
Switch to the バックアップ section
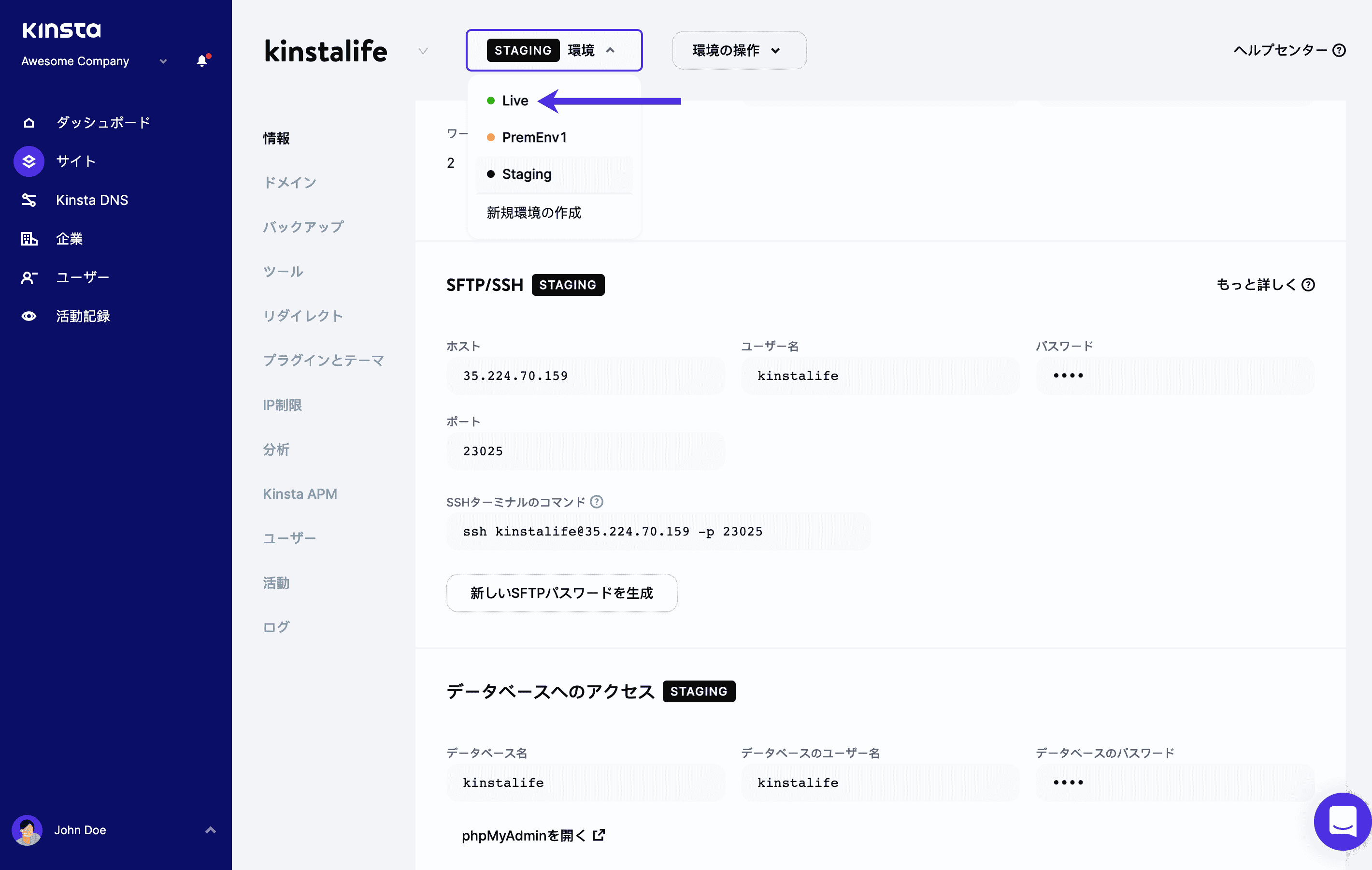[x=303, y=226]
